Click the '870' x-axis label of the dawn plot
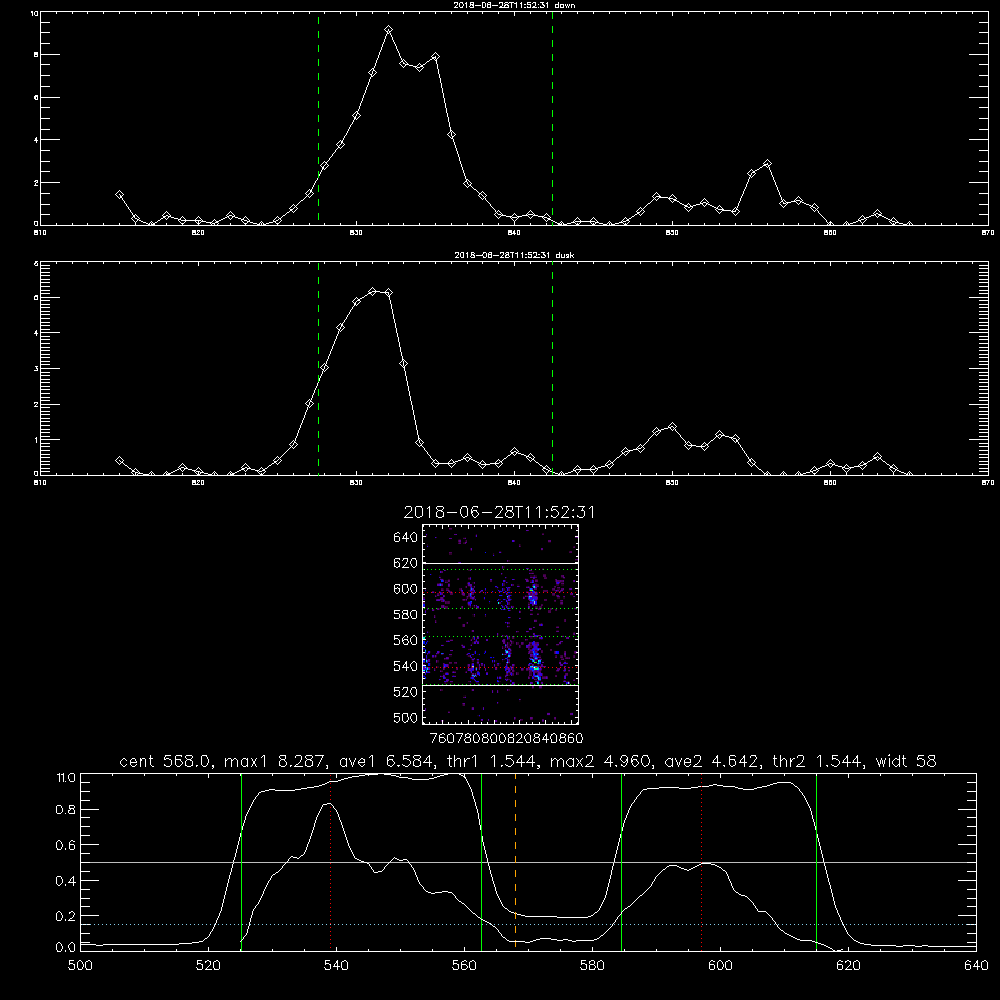This screenshot has width=1000, height=1000. tap(988, 233)
